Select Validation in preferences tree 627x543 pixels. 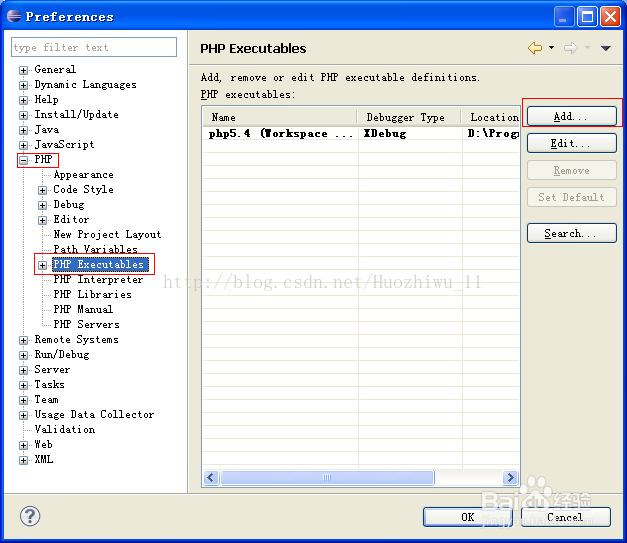click(65, 429)
